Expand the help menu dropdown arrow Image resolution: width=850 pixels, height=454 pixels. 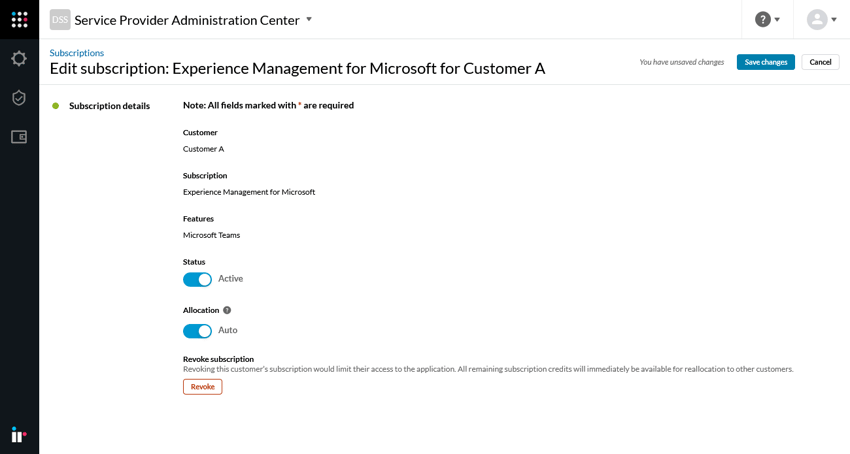click(x=778, y=20)
